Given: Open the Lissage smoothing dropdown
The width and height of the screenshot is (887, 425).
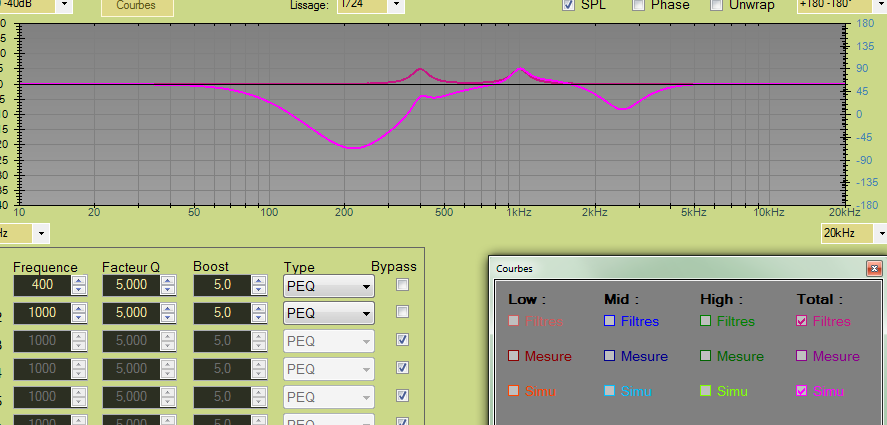Looking at the screenshot, I should tap(395, 5).
